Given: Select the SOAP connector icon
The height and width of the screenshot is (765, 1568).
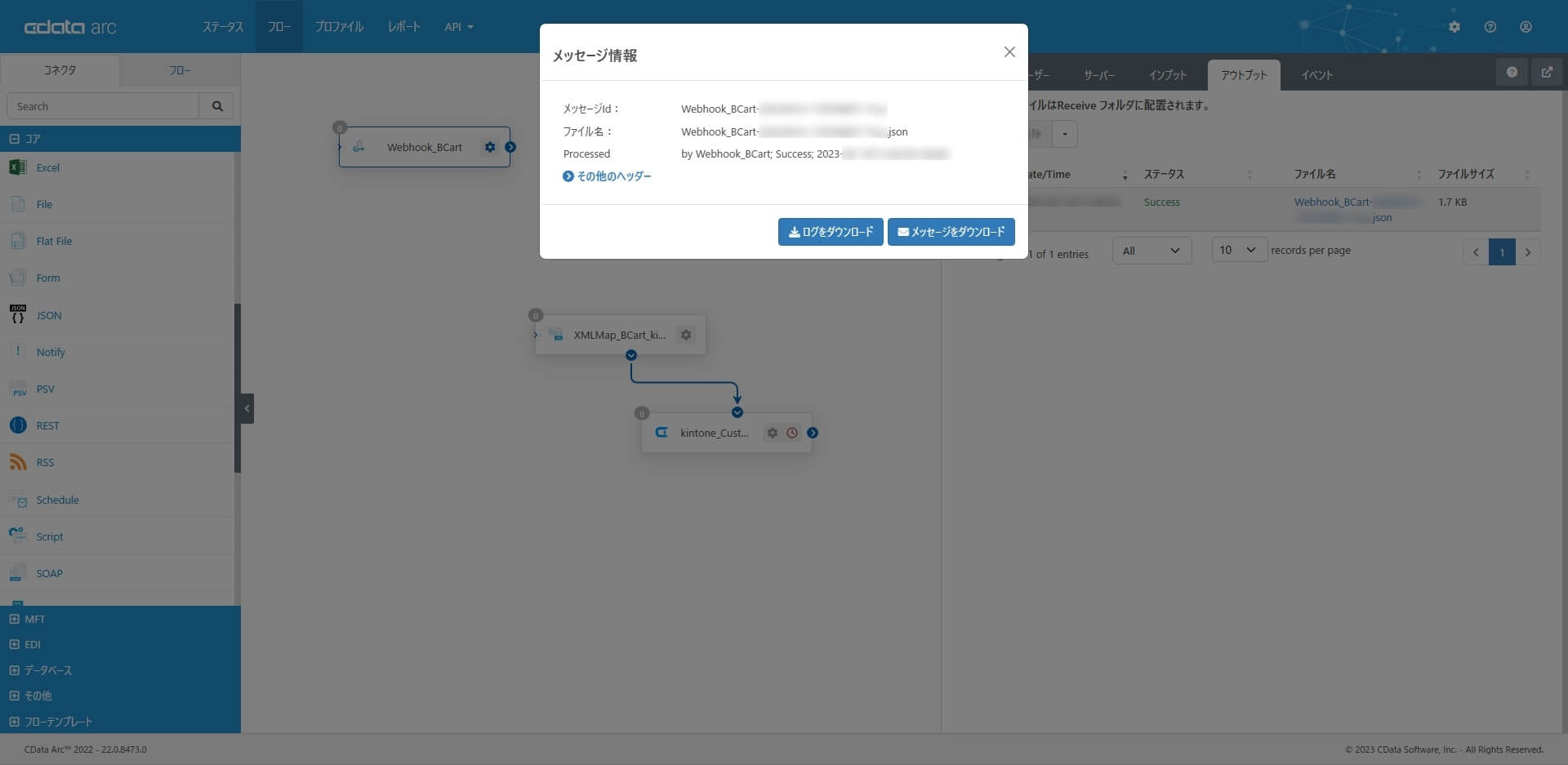Looking at the screenshot, I should (x=18, y=573).
